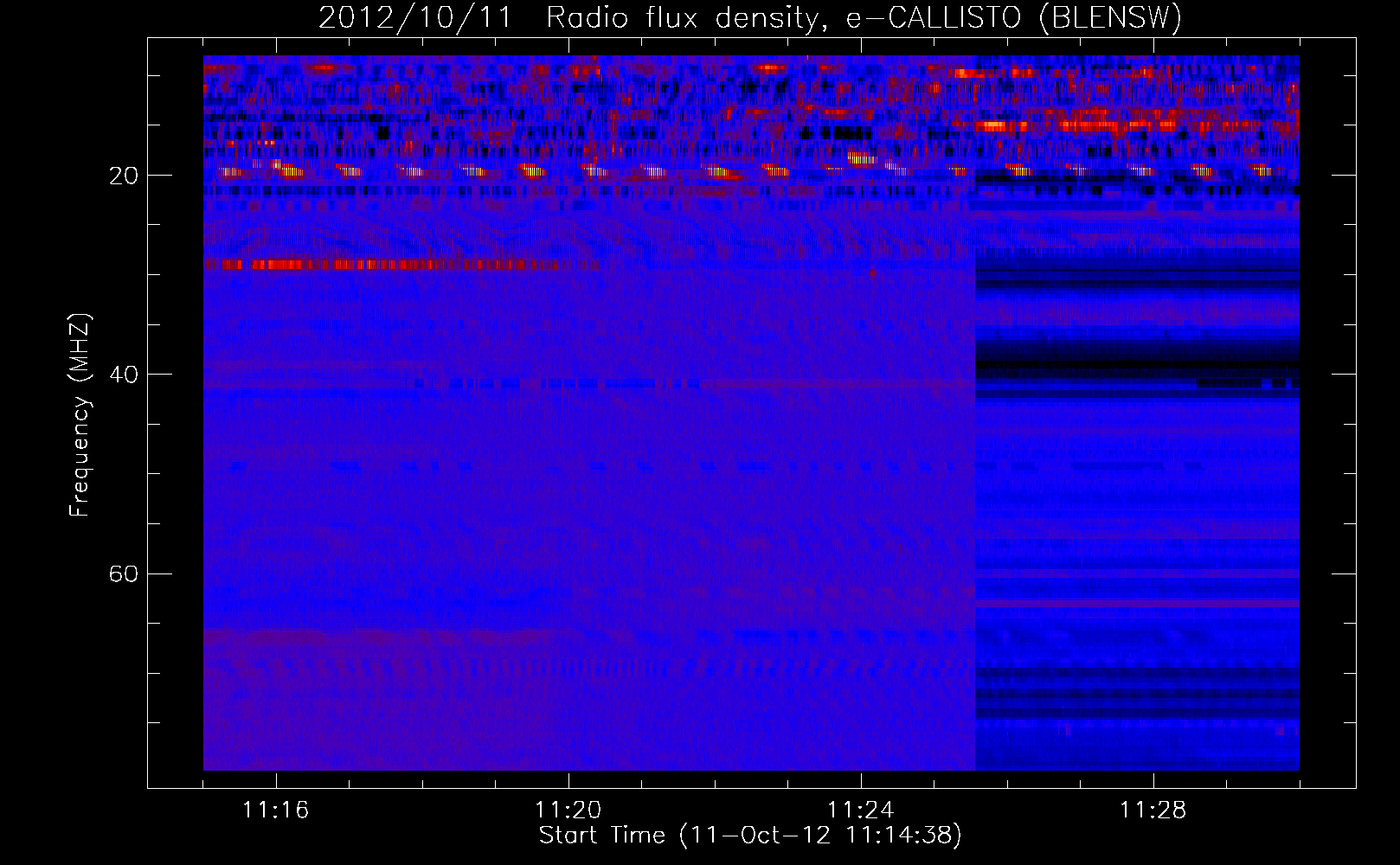Click the 20 MHz frequency tick label
The height and width of the screenshot is (865, 1400).
[125, 176]
